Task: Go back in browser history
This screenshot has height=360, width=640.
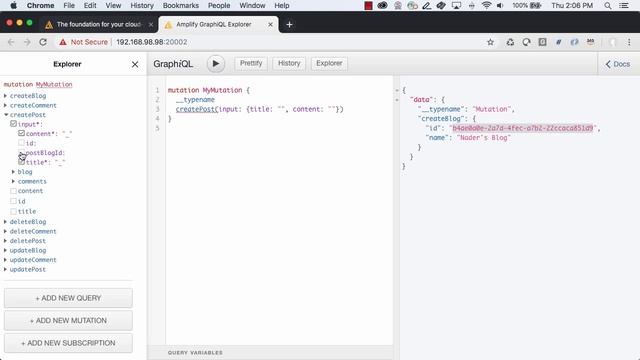Action: (x=11, y=42)
